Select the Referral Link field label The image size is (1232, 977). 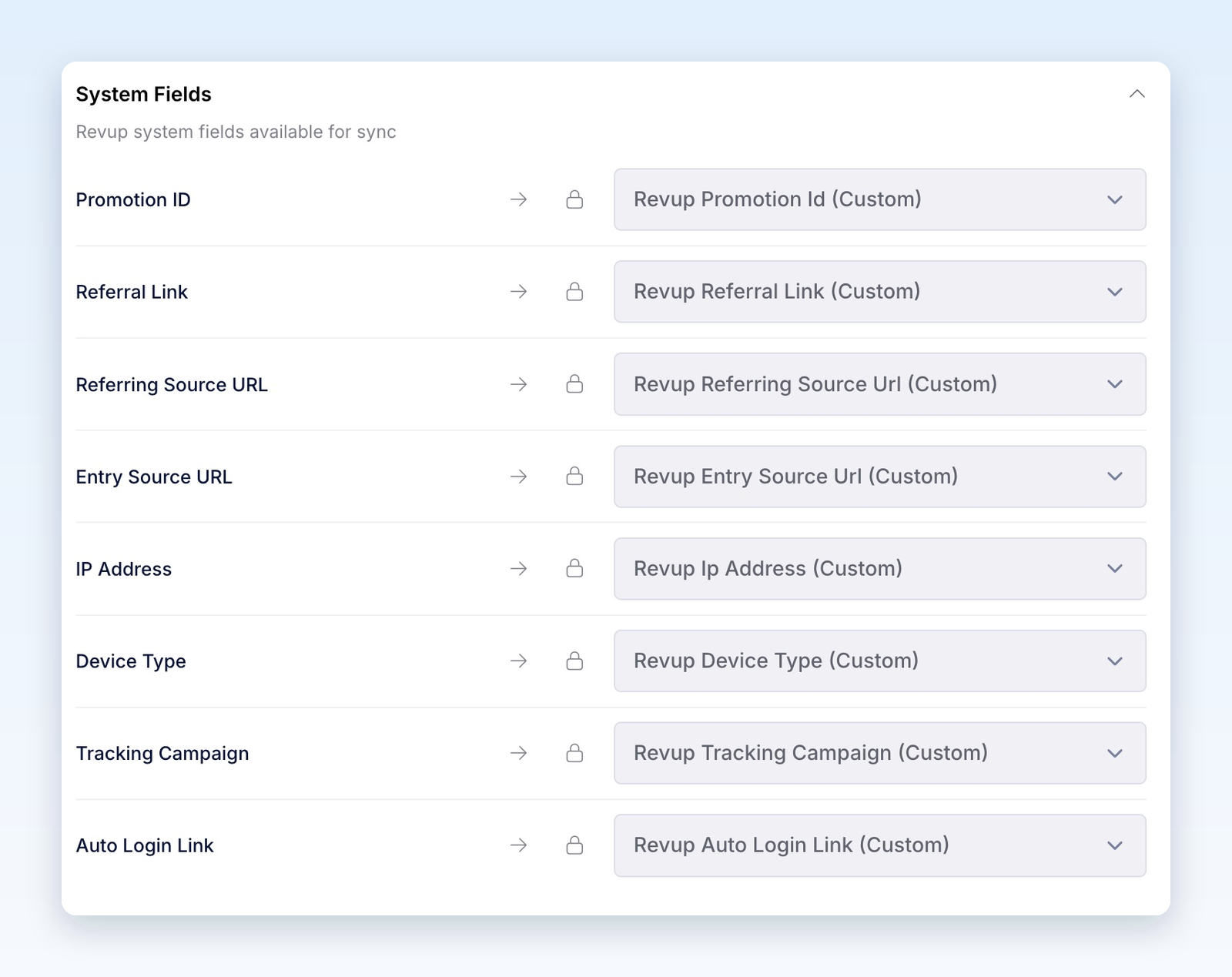pos(132,292)
